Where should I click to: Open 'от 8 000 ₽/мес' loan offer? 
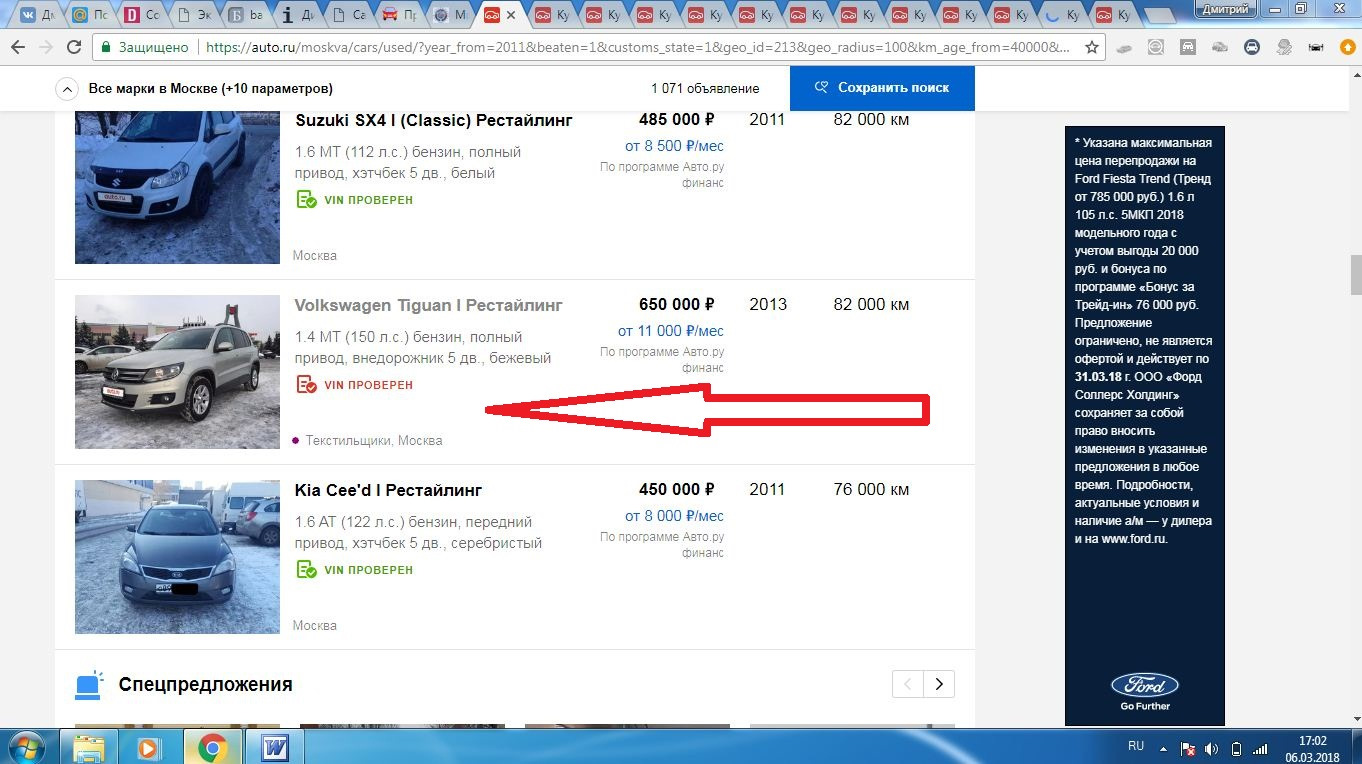coord(674,516)
